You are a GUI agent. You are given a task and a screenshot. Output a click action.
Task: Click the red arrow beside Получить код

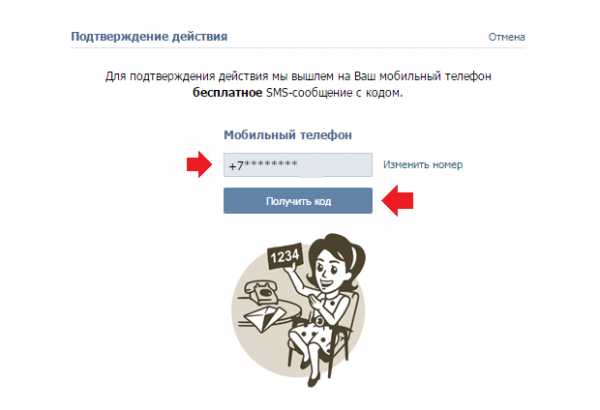[x=398, y=200]
